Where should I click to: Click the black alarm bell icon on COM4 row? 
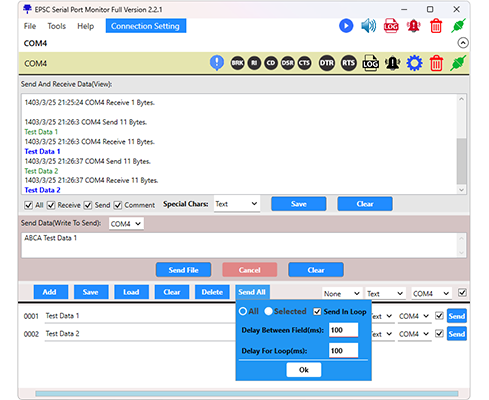coord(393,63)
